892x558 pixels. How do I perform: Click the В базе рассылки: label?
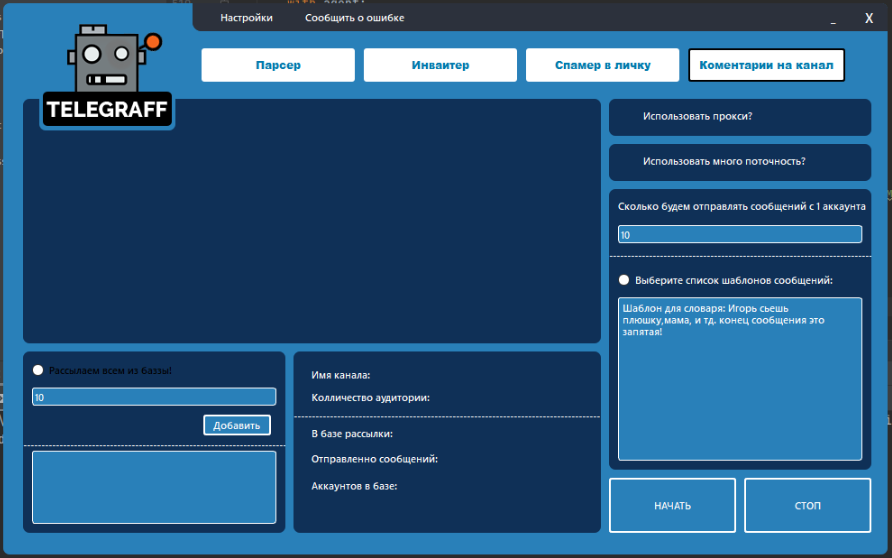(x=352, y=433)
